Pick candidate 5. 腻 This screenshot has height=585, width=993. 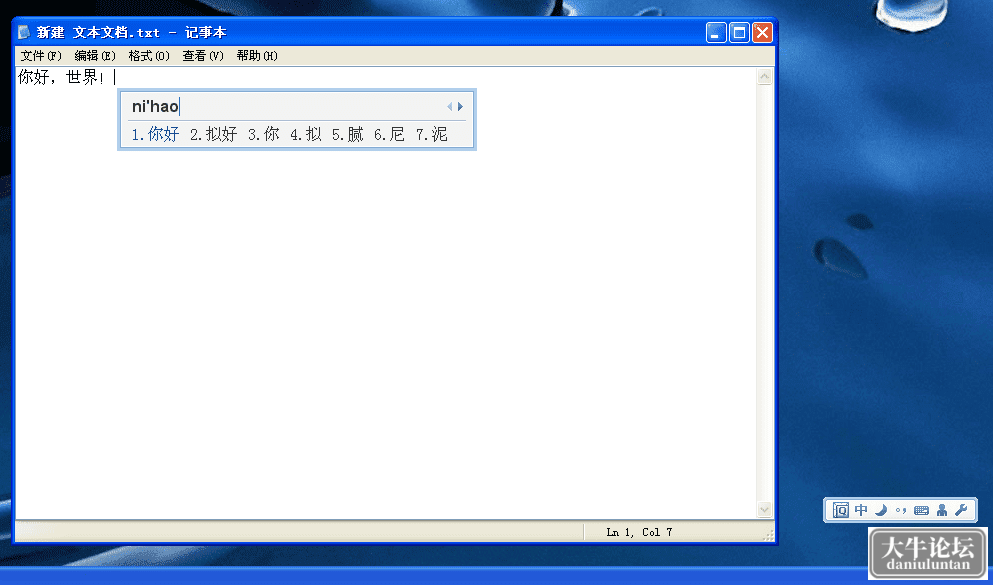(x=348, y=134)
